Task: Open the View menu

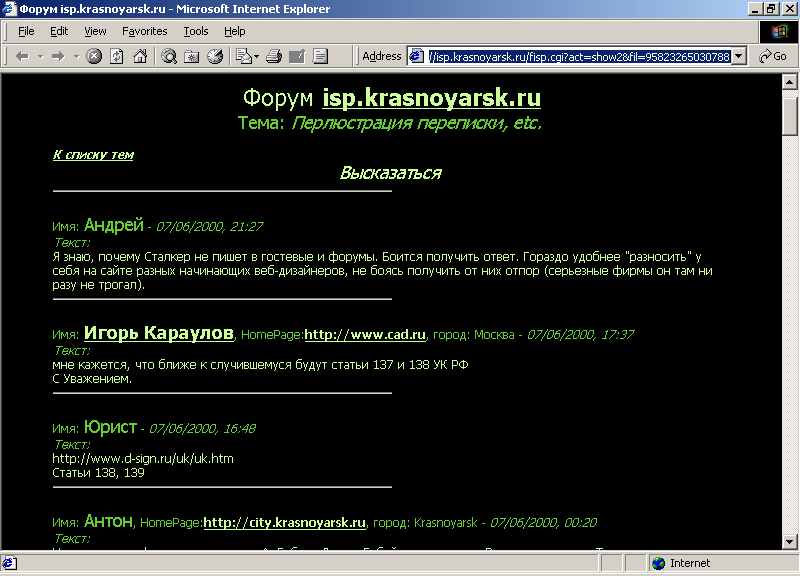Action: click(95, 32)
